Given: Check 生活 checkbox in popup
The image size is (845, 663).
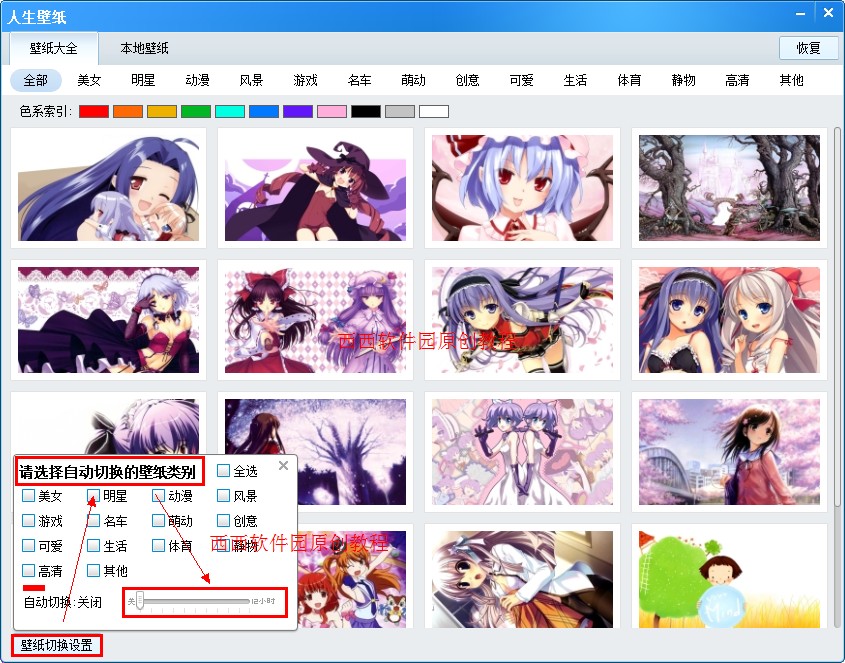Looking at the screenshot, I should [x=94, y=545].
